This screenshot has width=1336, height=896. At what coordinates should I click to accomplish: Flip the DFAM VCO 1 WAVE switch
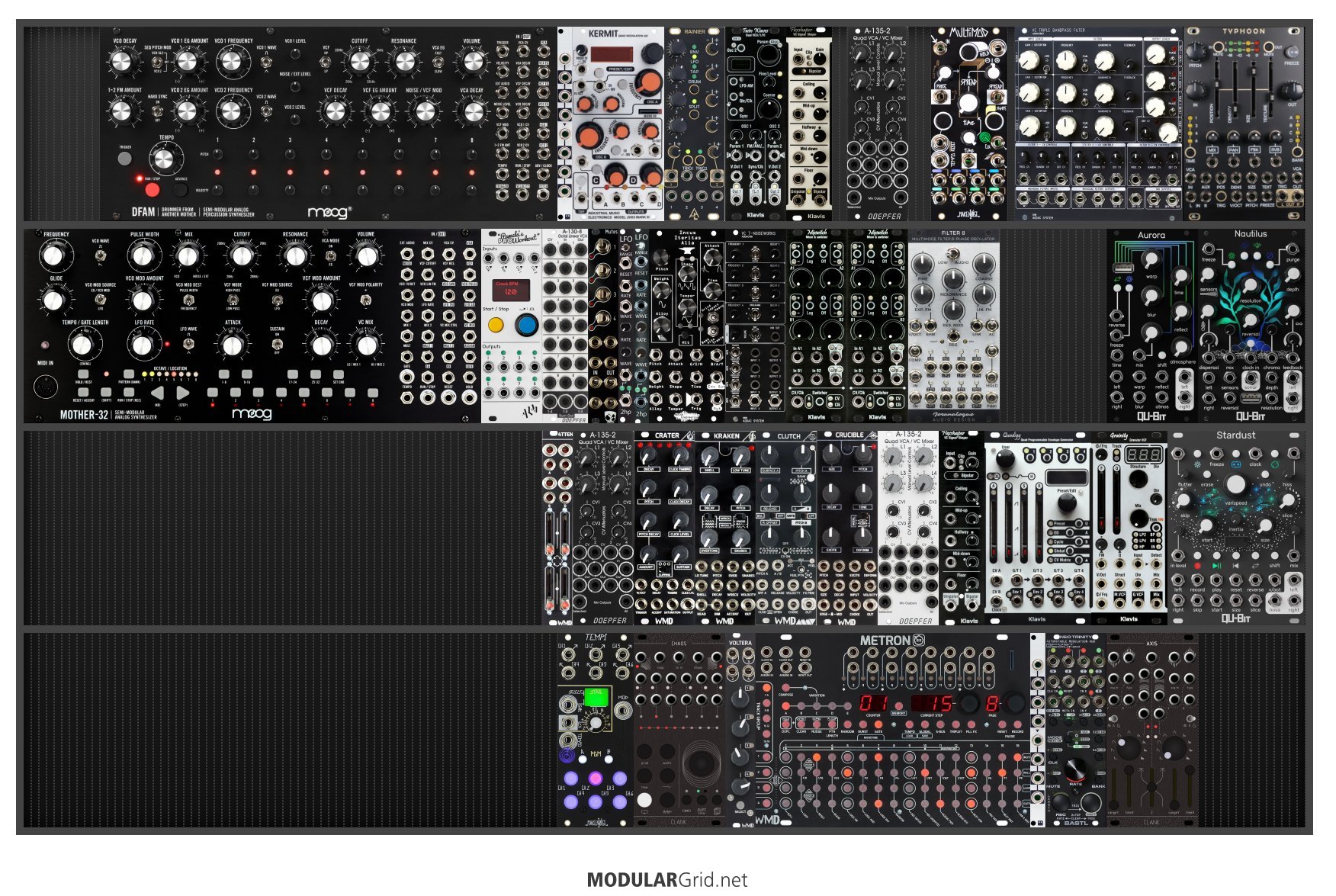click(267, 60)
